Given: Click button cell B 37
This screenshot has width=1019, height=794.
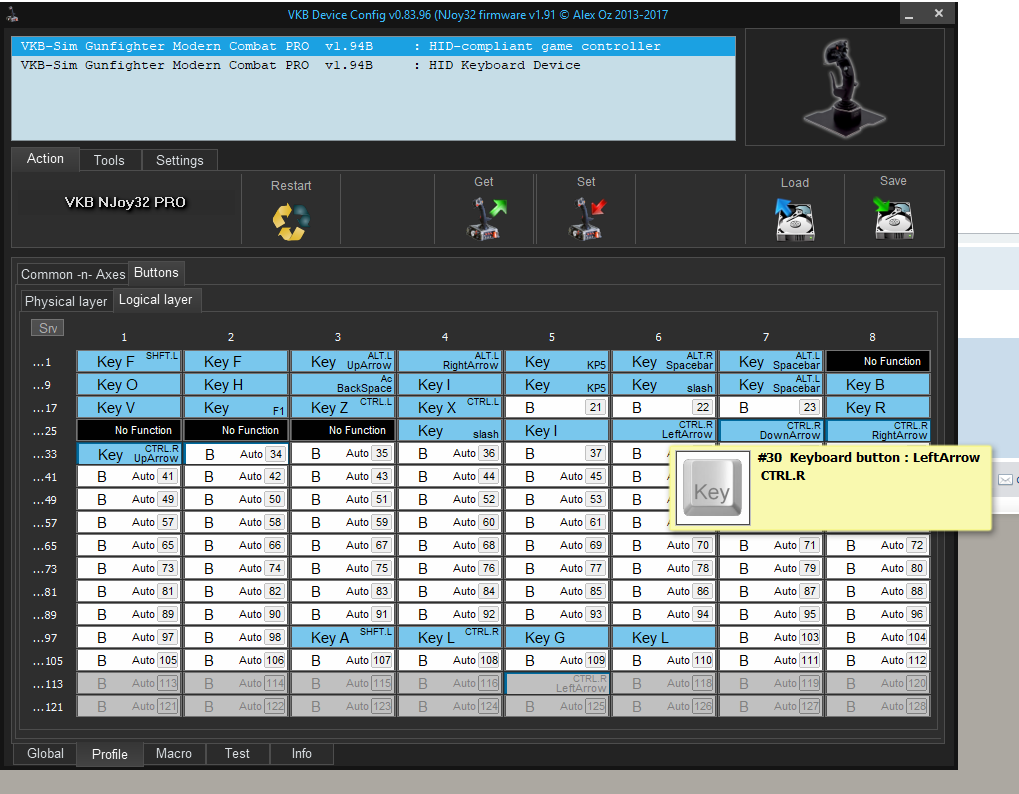Looking at the screenshot, I should coord(557,454).
